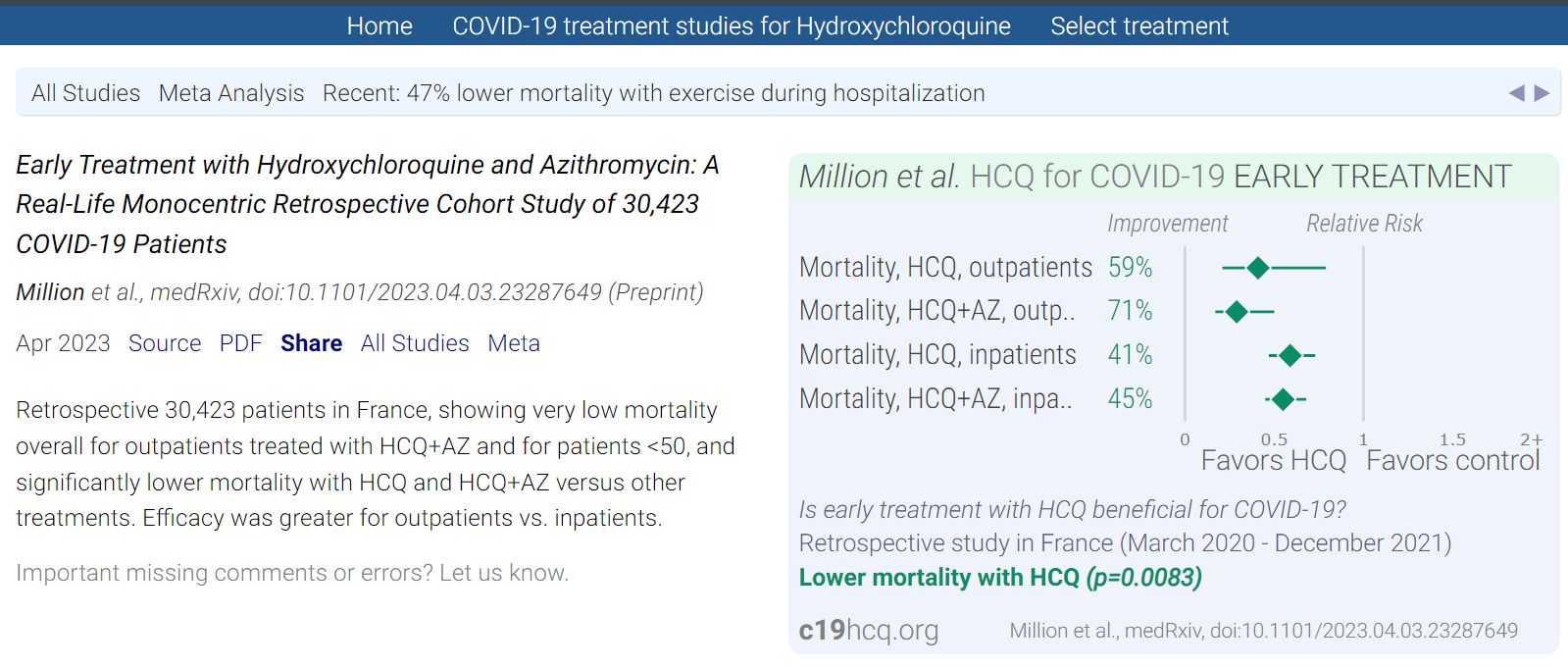Click the HCQ+AZ inpatients diamond marker

tap(1283, 399)
